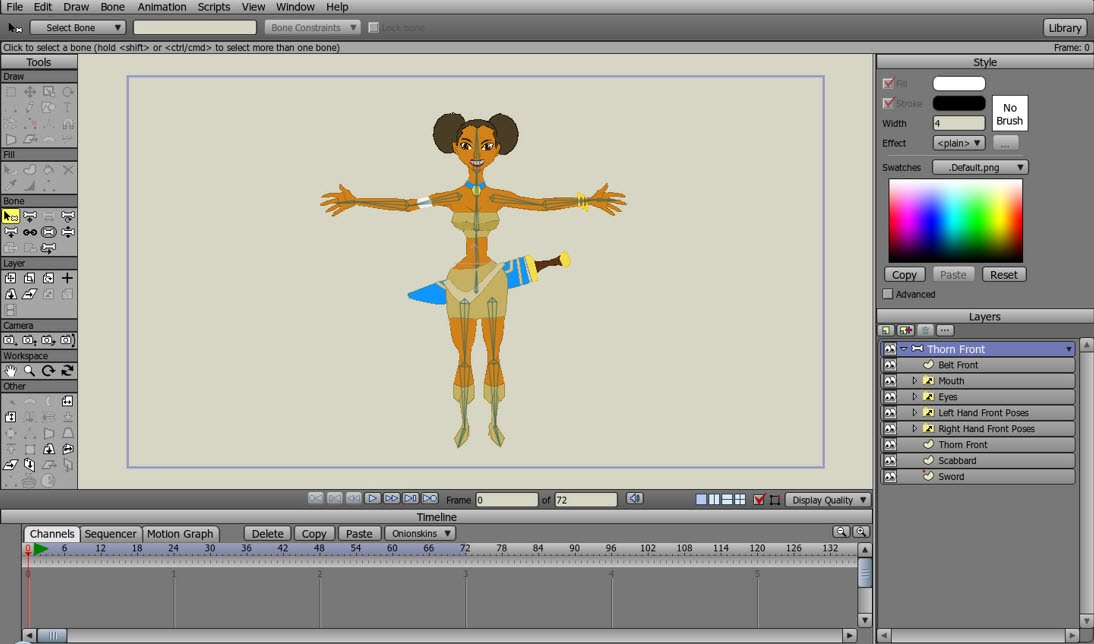Switch to the Motion Graph tab
The image size is (1094, 644).
coord(180,534)
